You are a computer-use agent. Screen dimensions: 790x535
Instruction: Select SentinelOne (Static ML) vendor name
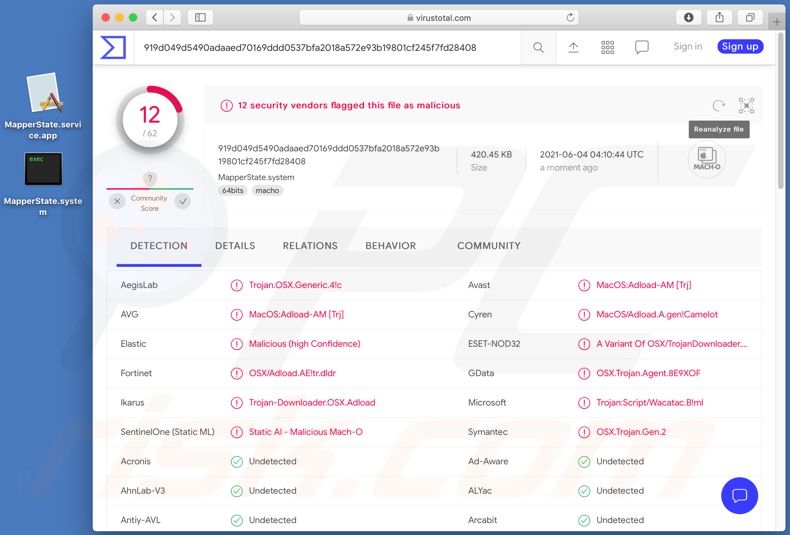[x=167, y=432]
